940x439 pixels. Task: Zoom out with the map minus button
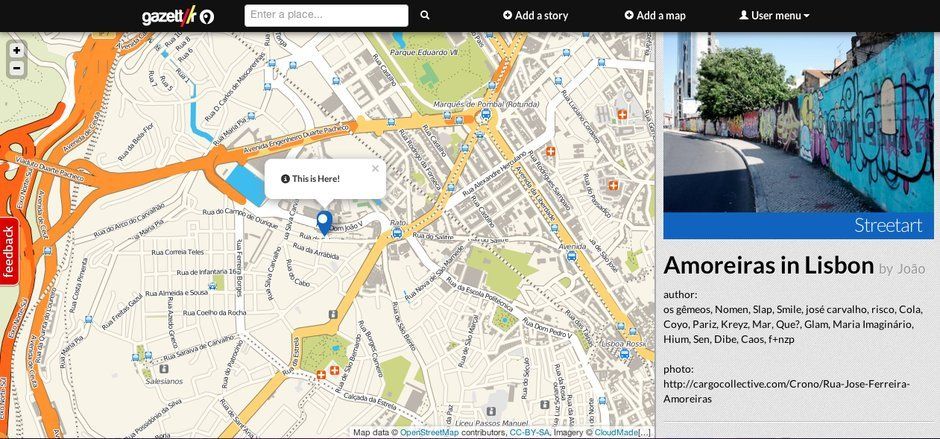pyautogui.click(x=16, y=68)
